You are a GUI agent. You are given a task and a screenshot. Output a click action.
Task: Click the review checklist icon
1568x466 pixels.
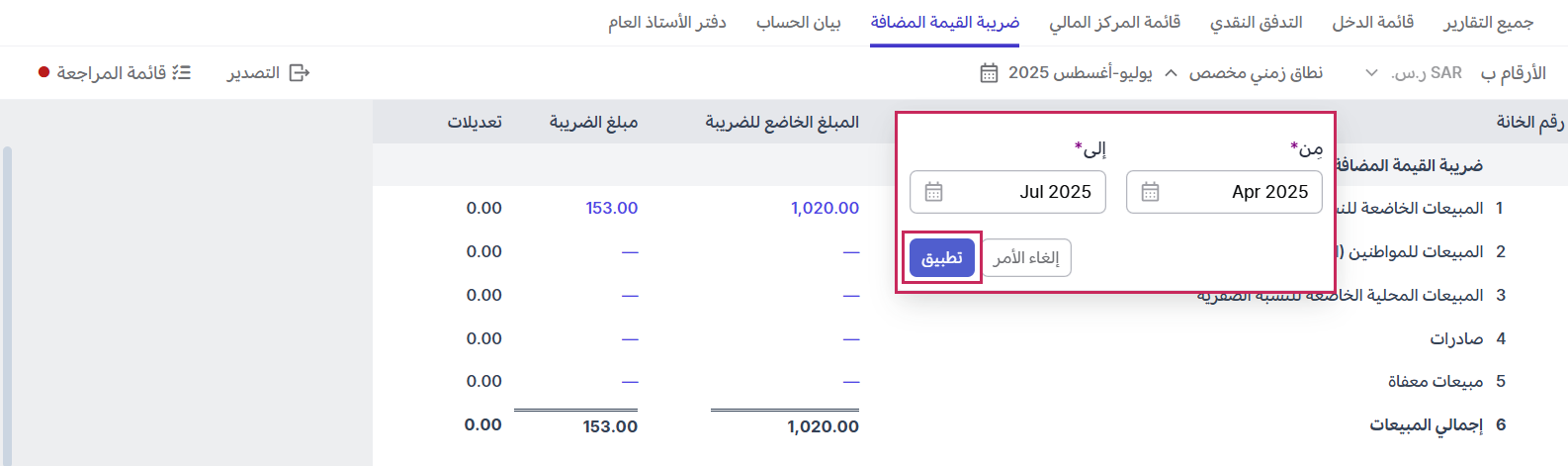(x=181, y=73)
